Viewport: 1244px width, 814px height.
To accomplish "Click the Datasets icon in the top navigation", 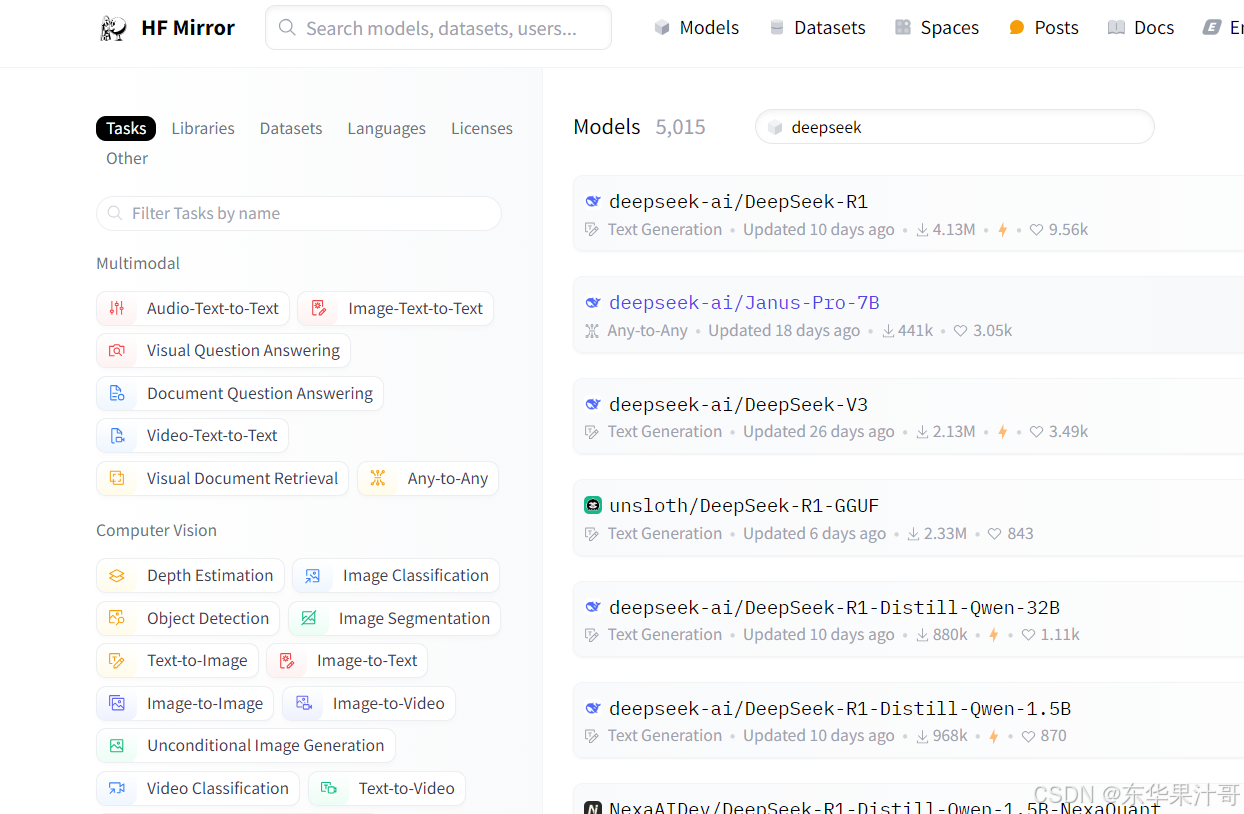I will click(777, 28).
